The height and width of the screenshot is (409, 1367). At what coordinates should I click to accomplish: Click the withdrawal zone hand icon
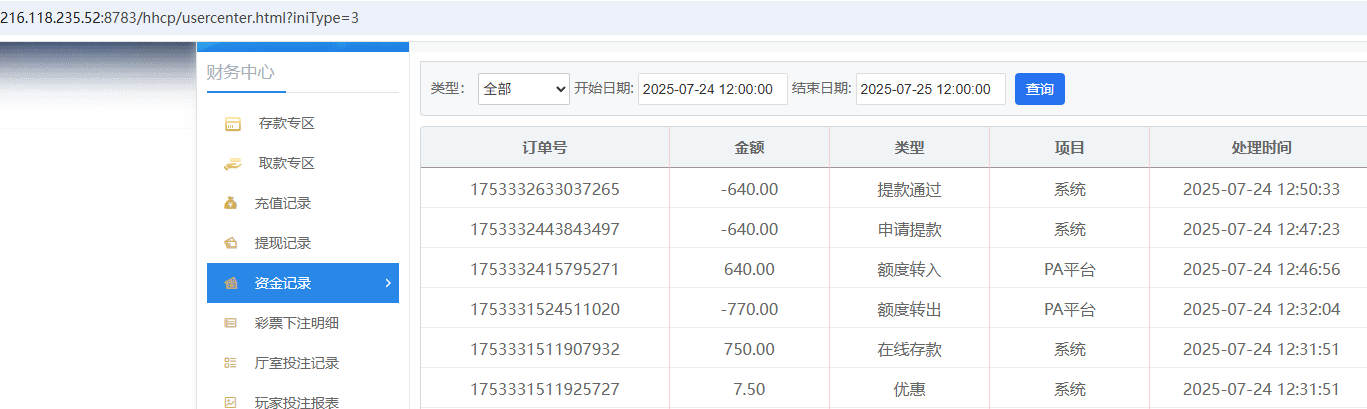point(232,163)
